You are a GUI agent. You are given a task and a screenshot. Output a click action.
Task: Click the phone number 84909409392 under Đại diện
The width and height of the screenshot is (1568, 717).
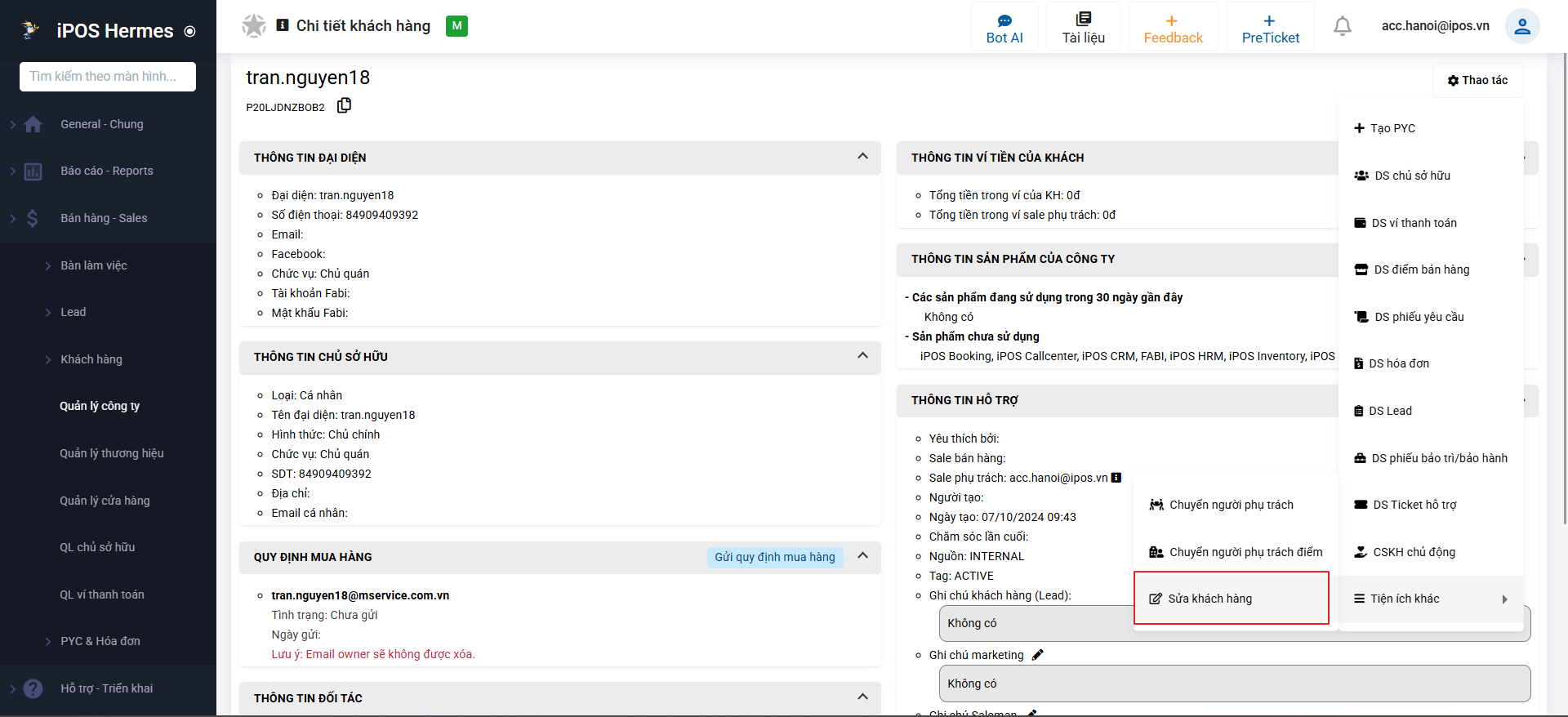(381, 215)
